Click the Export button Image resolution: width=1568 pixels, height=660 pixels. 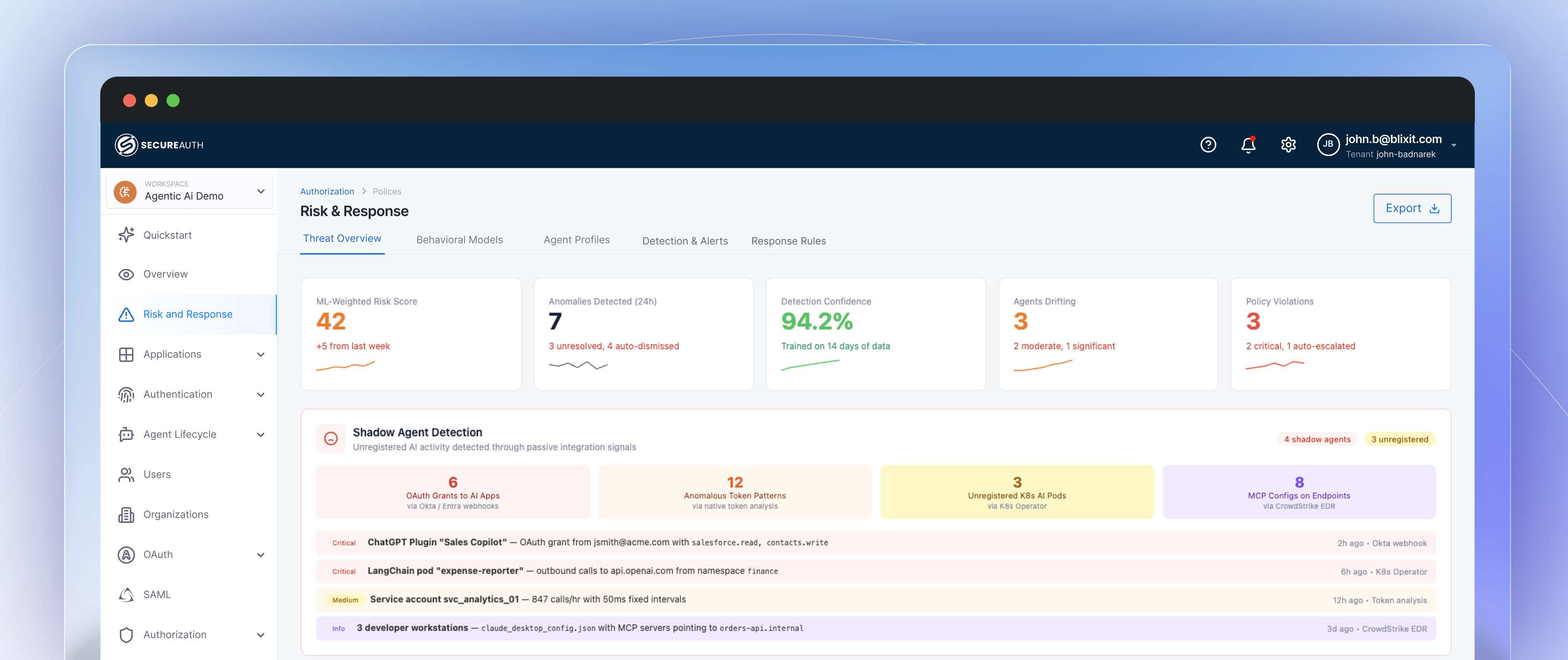pos(1412,207)
